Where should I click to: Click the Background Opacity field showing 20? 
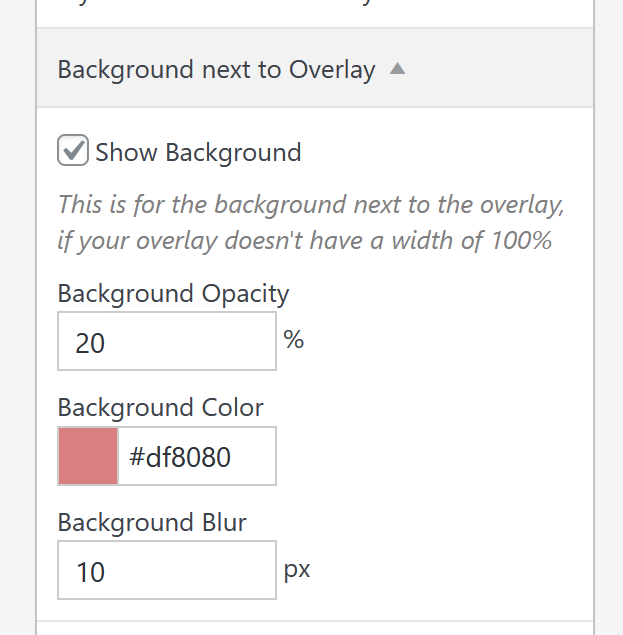166,342
